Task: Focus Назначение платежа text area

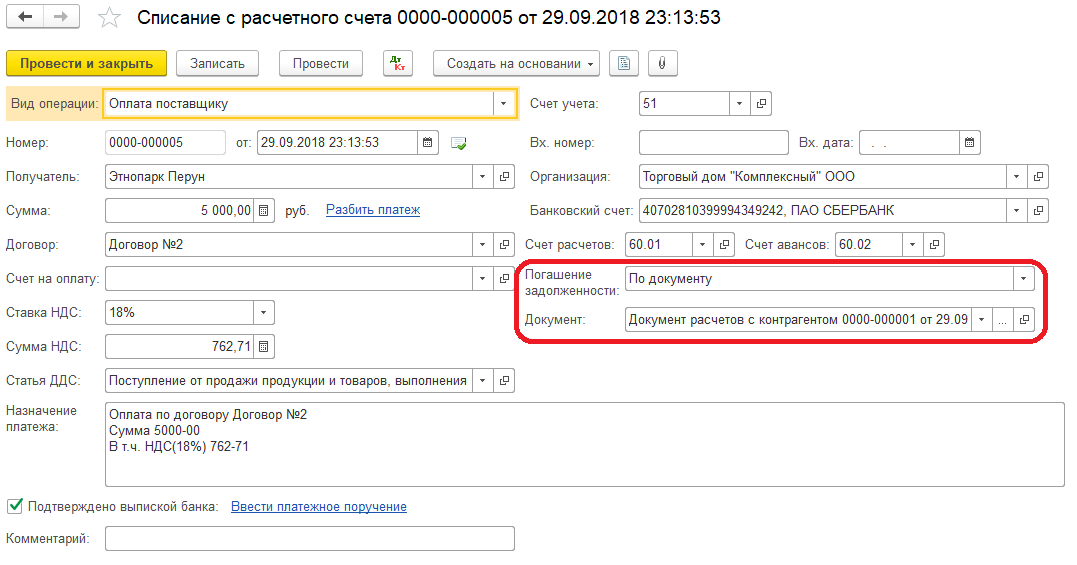Action: (x=585, y=445)
